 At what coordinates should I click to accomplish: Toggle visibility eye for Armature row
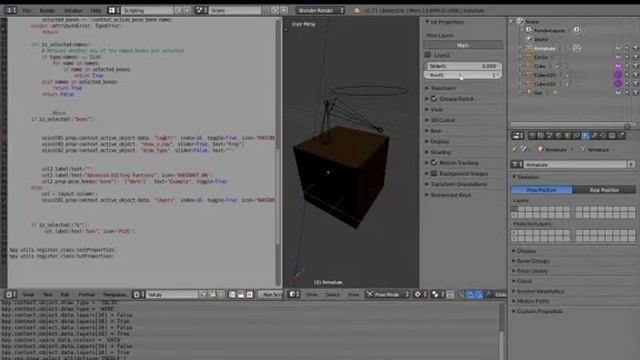point(618,48)
